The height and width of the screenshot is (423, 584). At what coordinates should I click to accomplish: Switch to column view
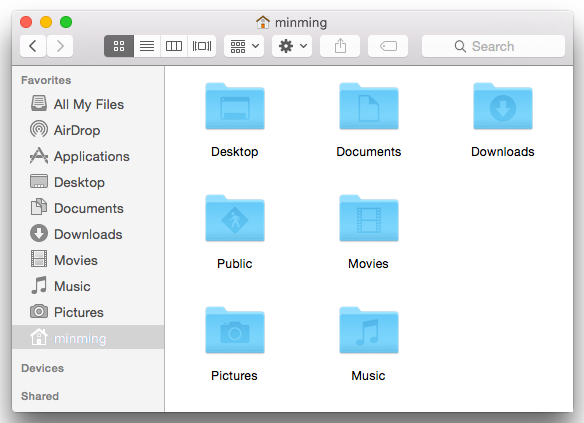[x=174, y=46]
